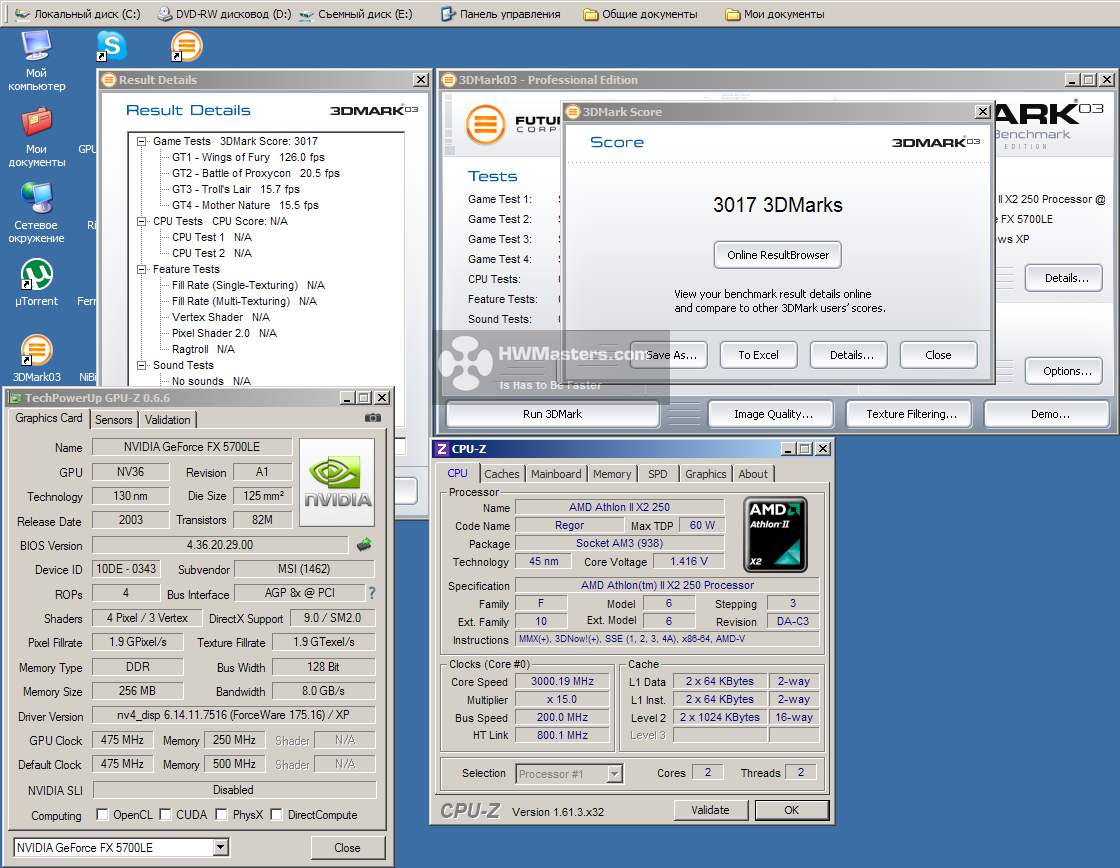Open the shared documents folder in top toolbar
Image resolution: width=1120 pixels, height=868 pixels.
tap(640, 14)
